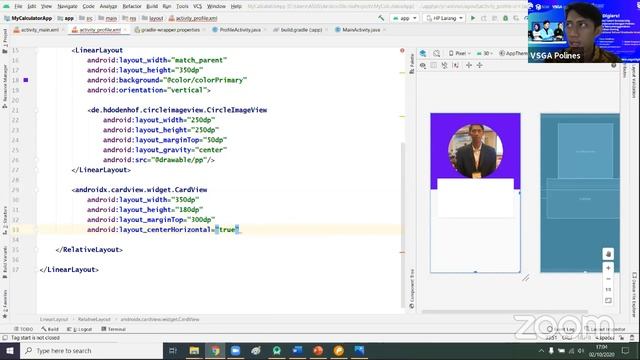Open the Build Variants tool window
Viewport: 640px width, 360px height.
[5, 262]
